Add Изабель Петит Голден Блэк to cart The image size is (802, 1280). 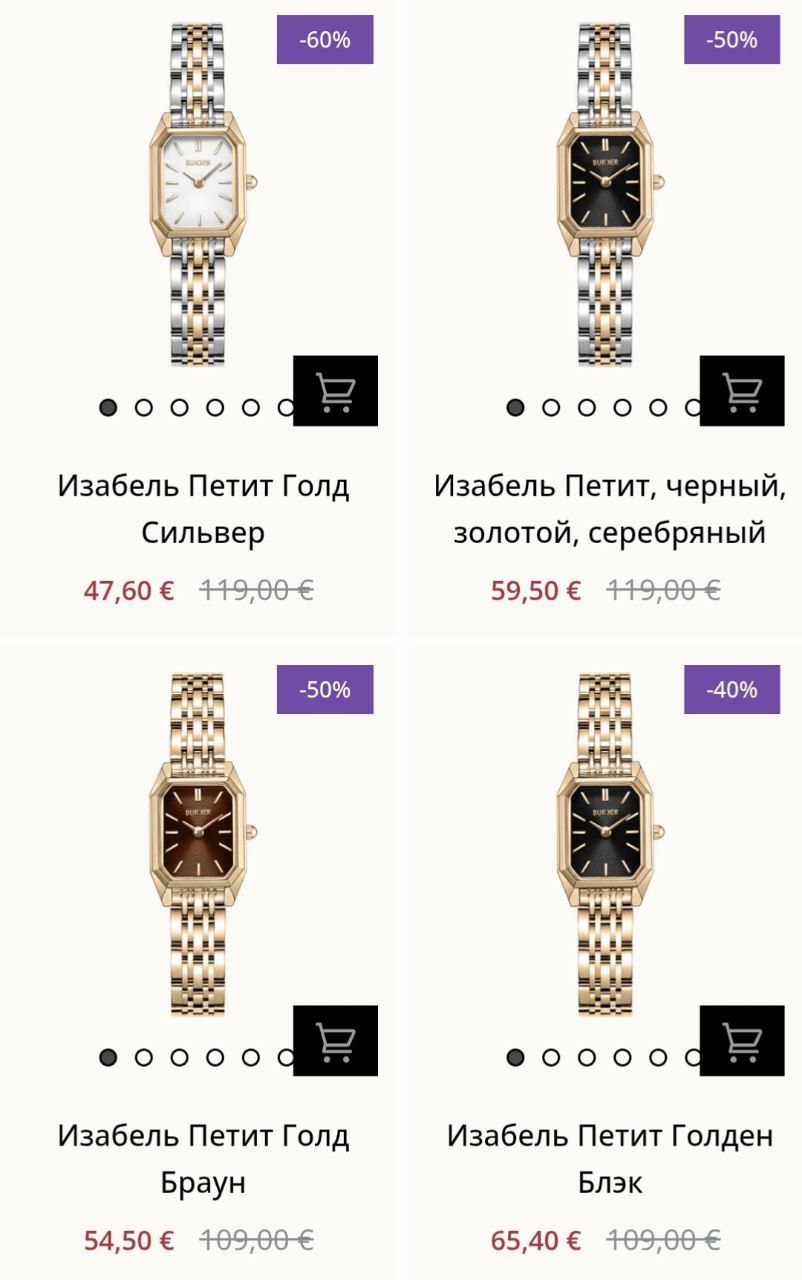coord(742,1041)
